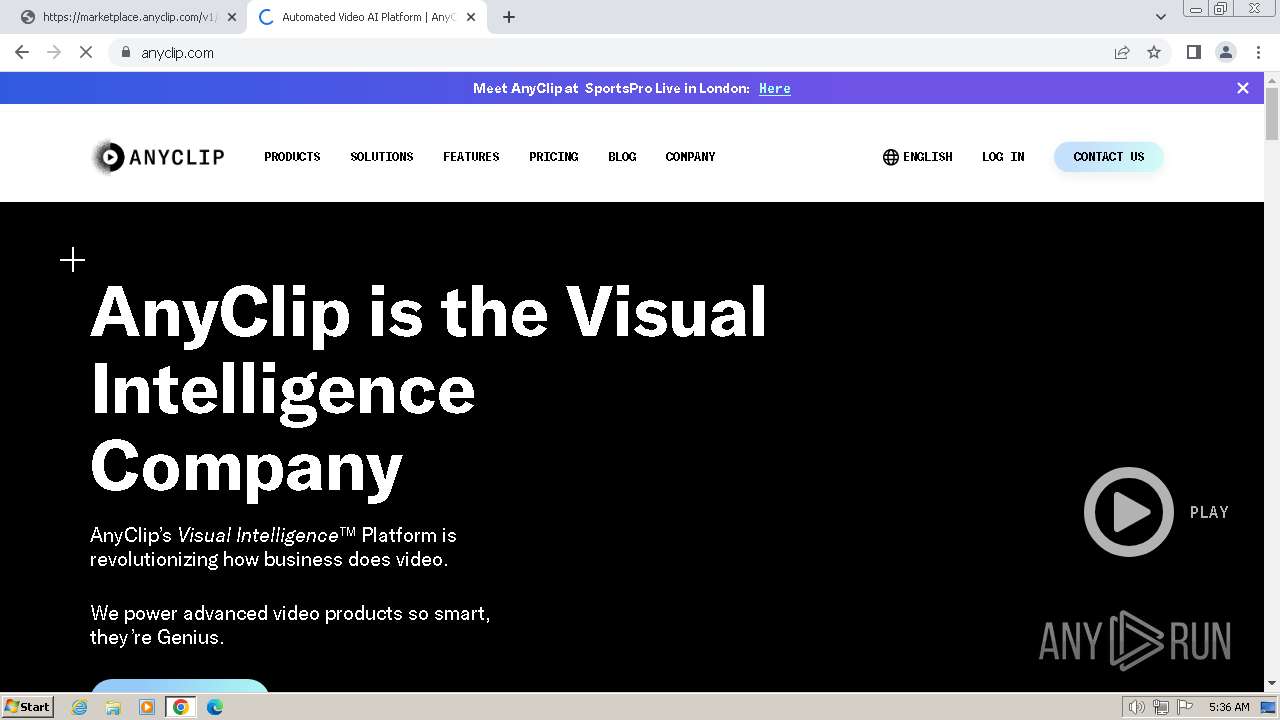1280x720 pixels.
Task: Click the scrollbar down arrow
Action: [1272, 684]
